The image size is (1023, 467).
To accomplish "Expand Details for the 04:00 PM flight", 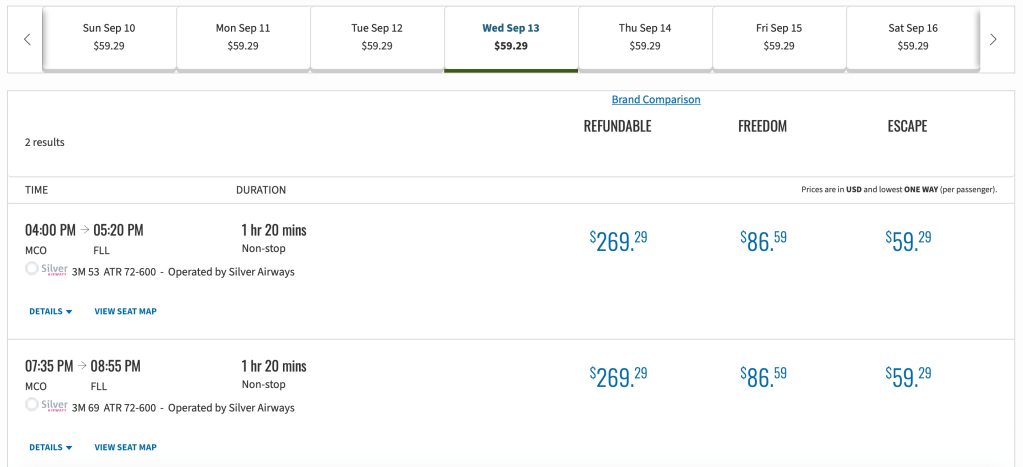I will coord(51,311).
